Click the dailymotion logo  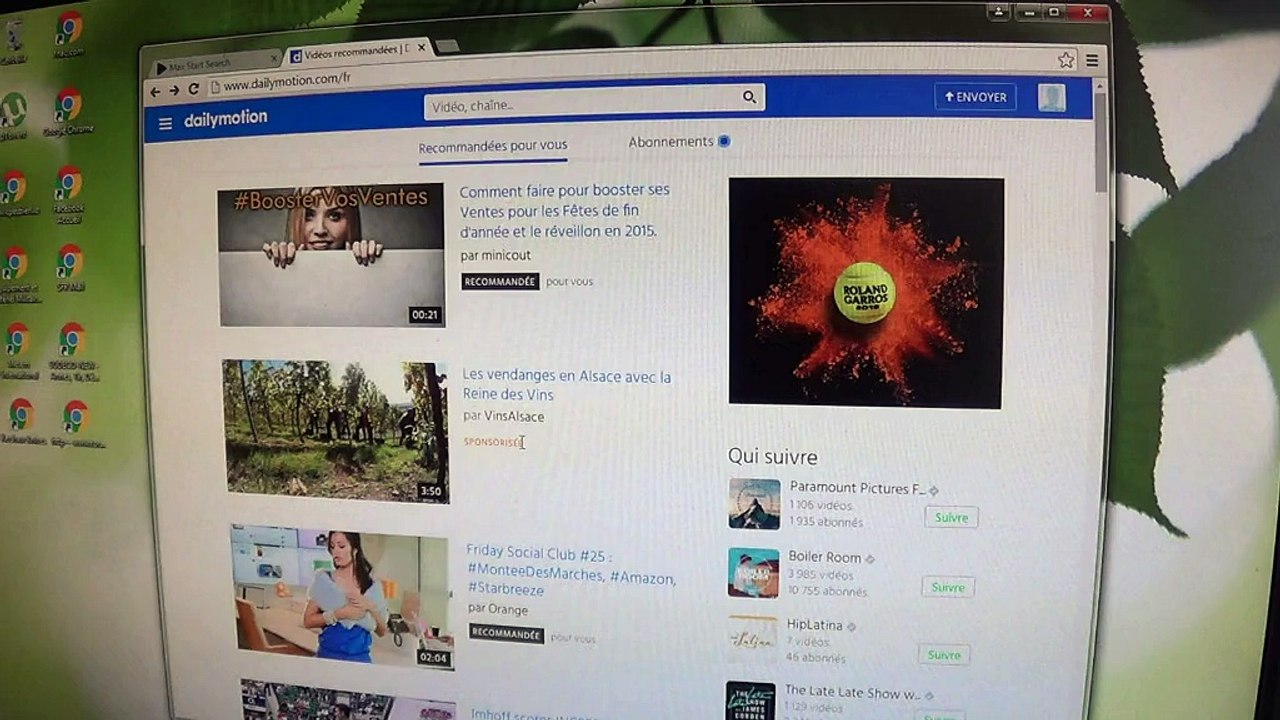click(x=226, y=118)
